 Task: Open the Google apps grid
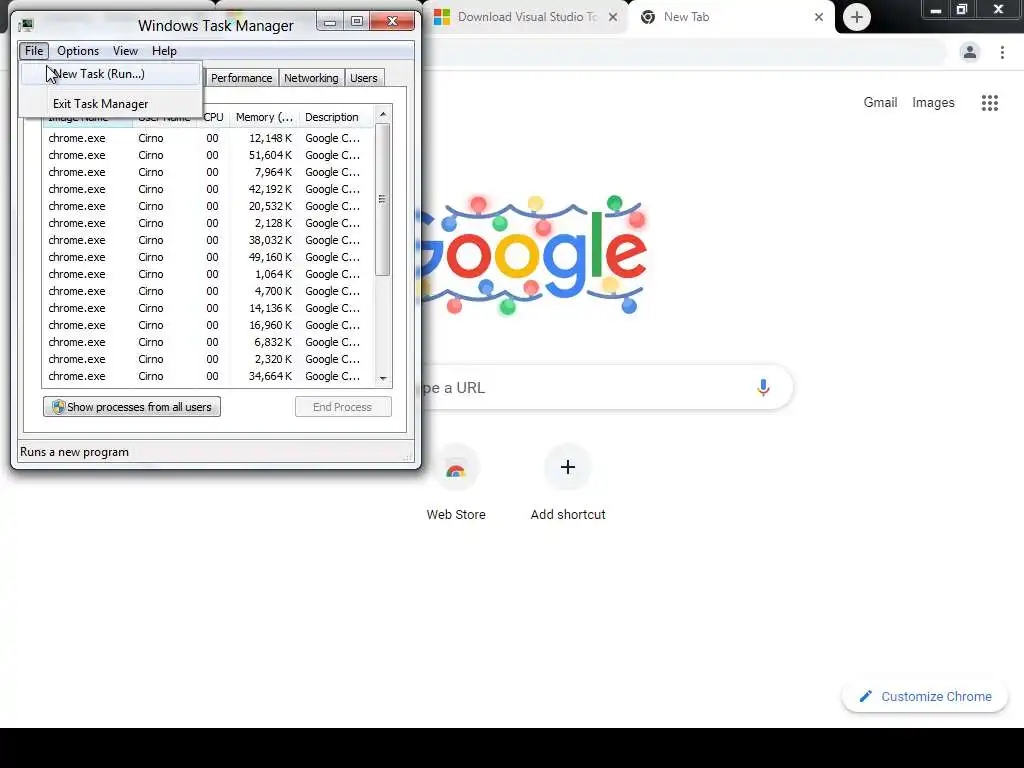coord(989,103)
